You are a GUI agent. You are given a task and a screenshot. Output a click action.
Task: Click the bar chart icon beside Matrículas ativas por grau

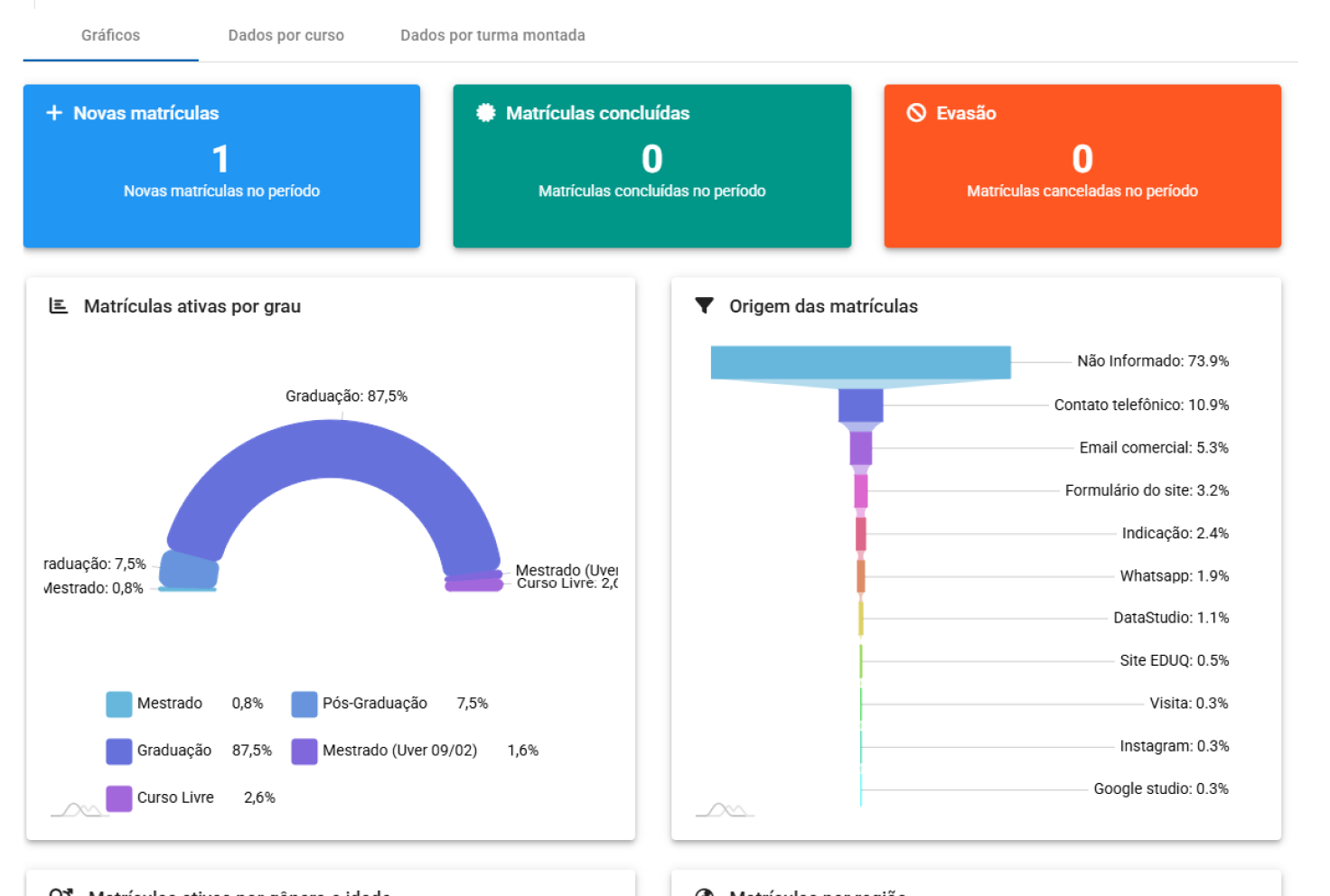pos(58,305)
